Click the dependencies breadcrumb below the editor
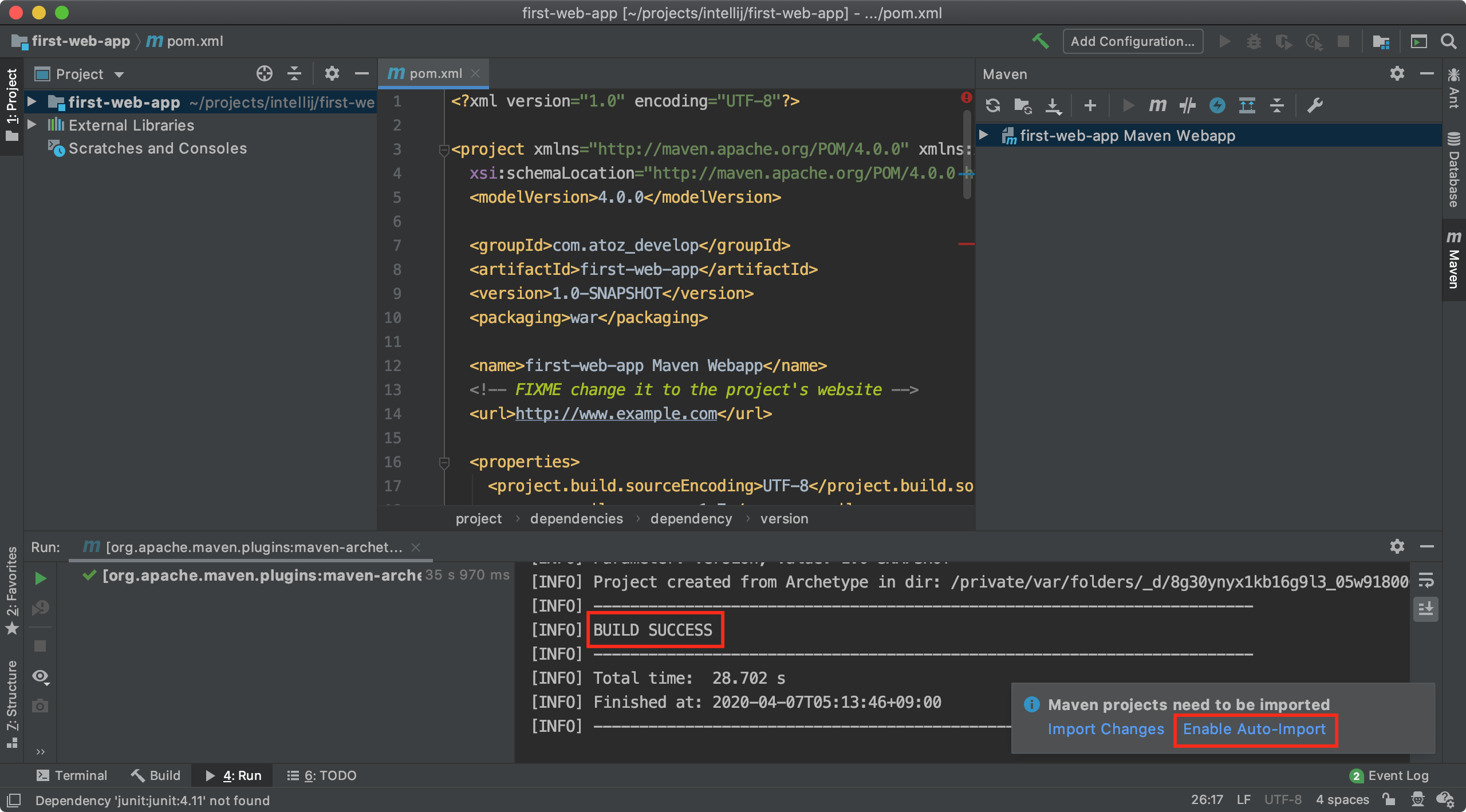 point(576,519)
